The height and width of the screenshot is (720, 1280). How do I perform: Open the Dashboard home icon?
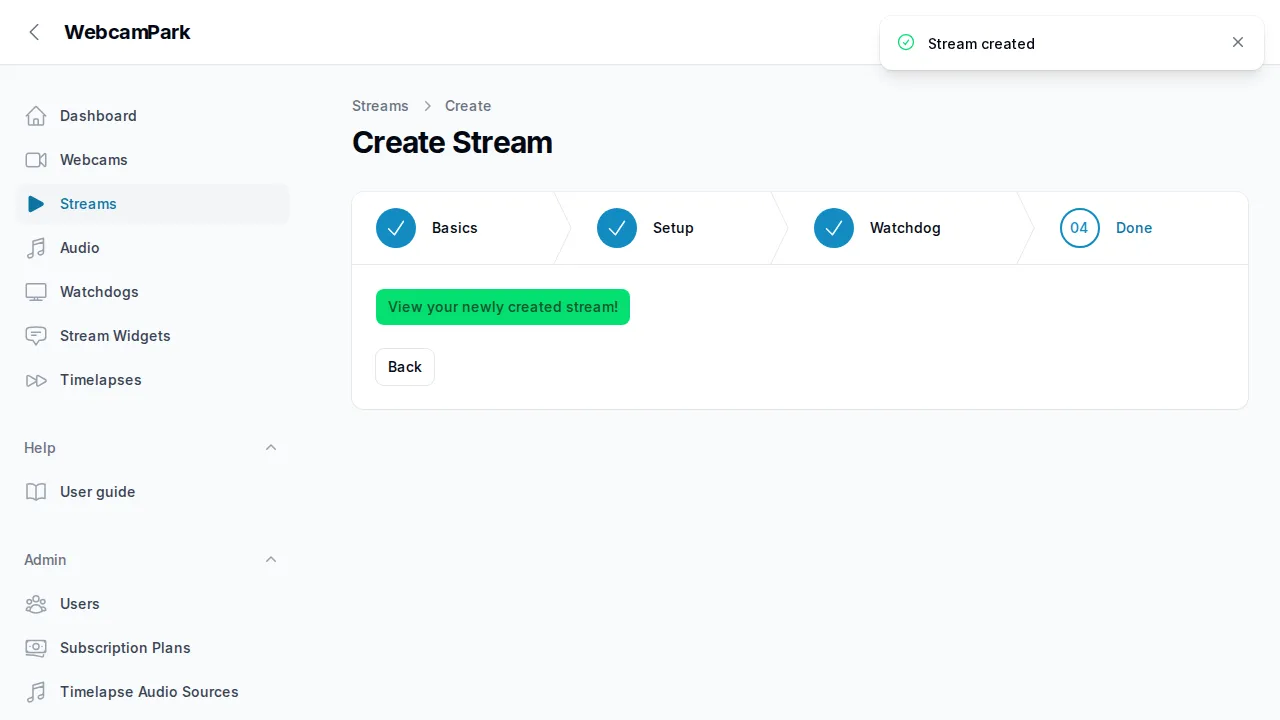(36, 116)
